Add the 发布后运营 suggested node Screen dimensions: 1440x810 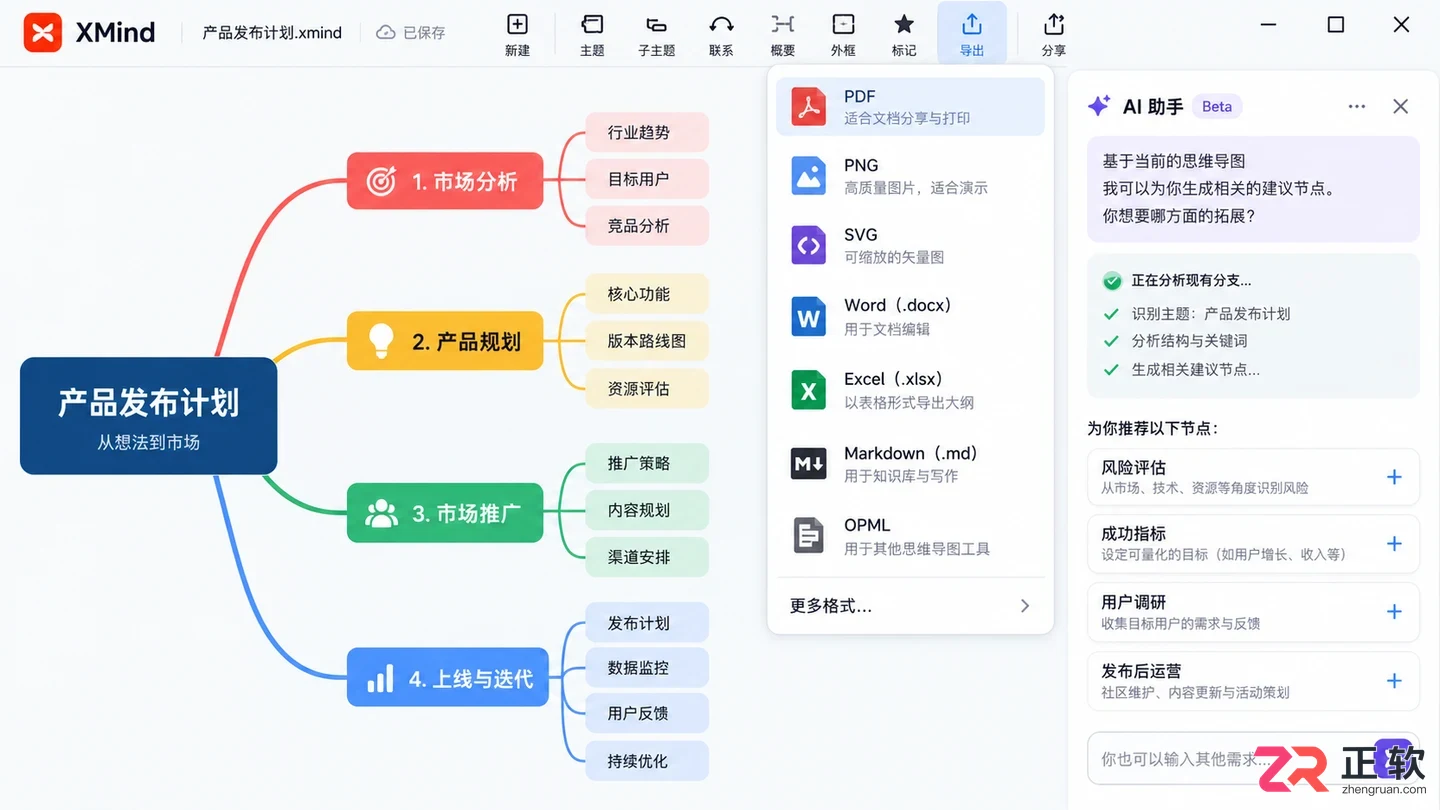click(1394, 681)
